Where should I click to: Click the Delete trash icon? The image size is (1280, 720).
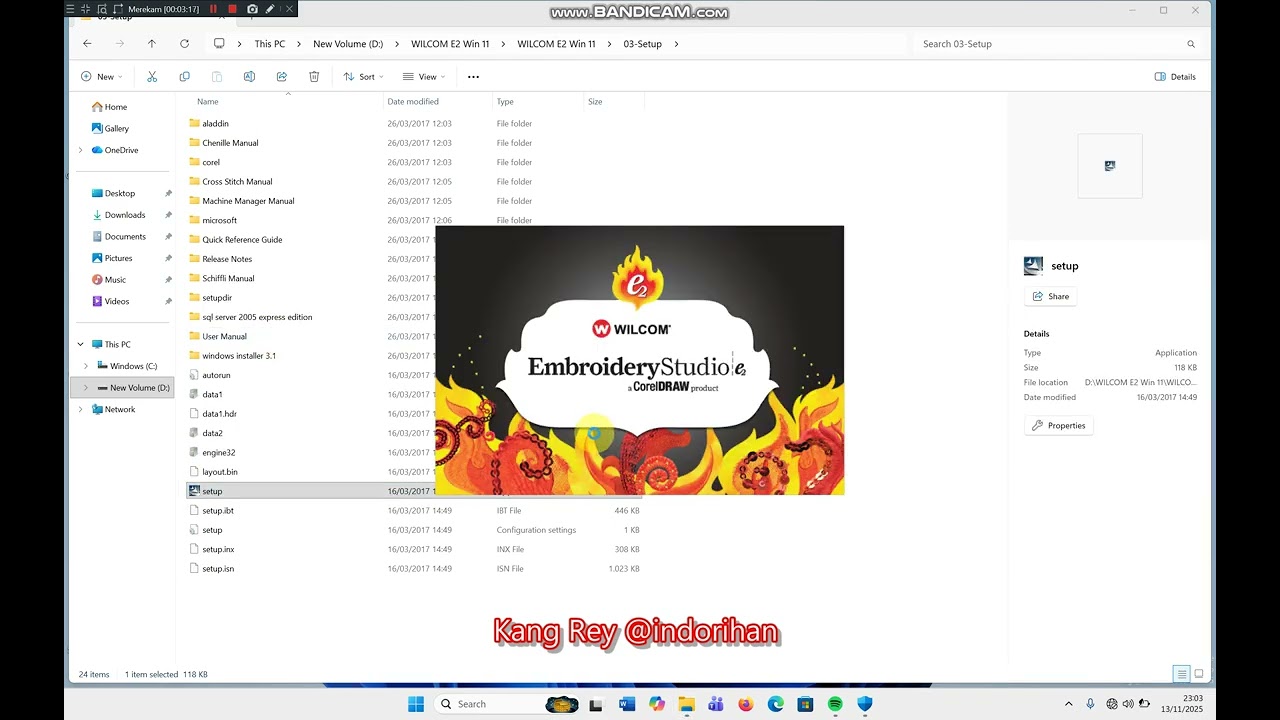314,77
